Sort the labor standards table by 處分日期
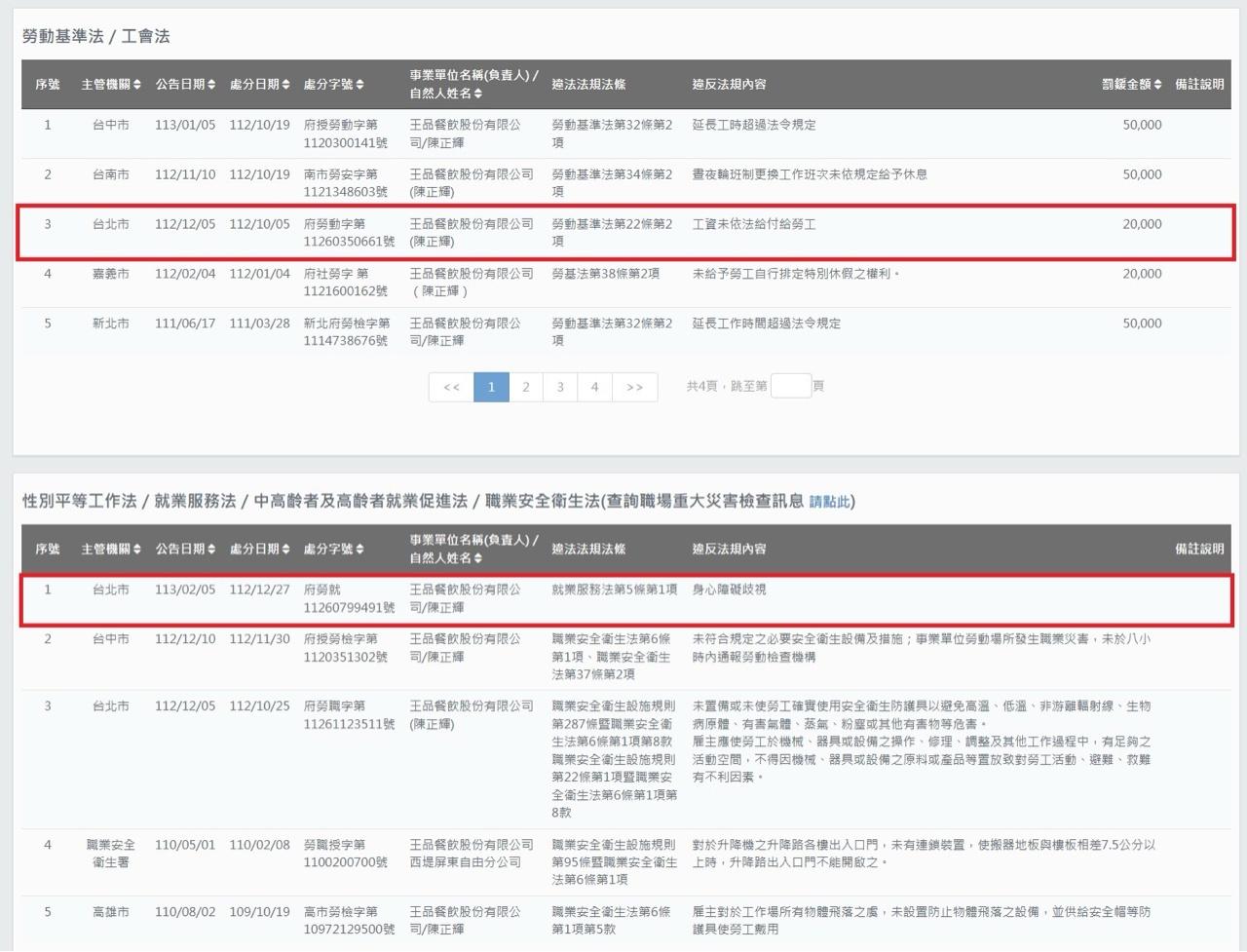1247x952 pixels. click(x=259, y=85)
